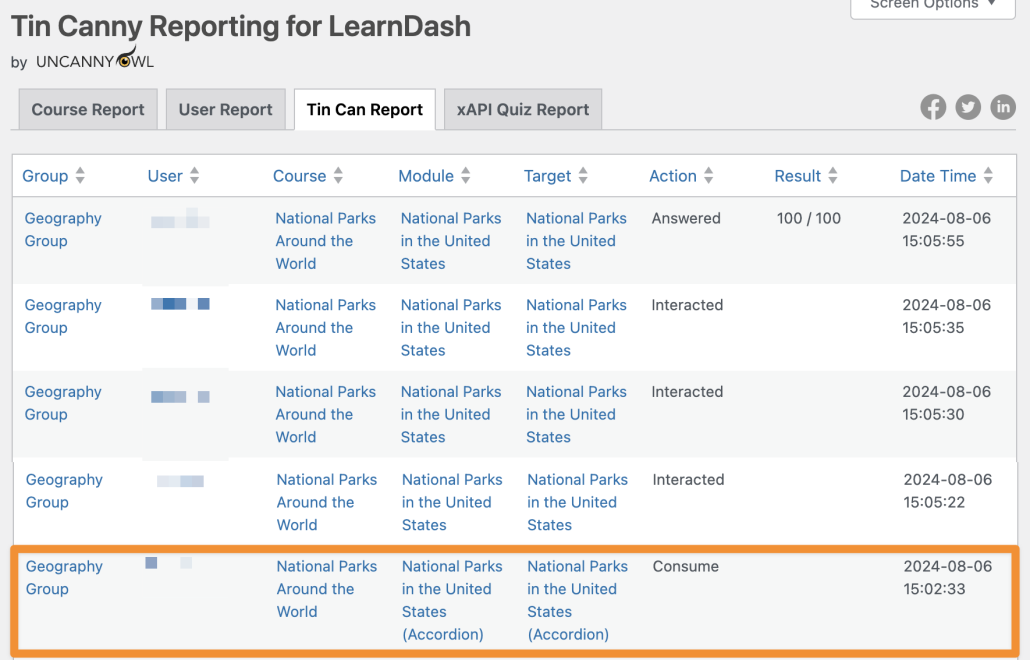Sort table by Group column arrows
This screenshot has height=660, width=1030.
(80, 176)
